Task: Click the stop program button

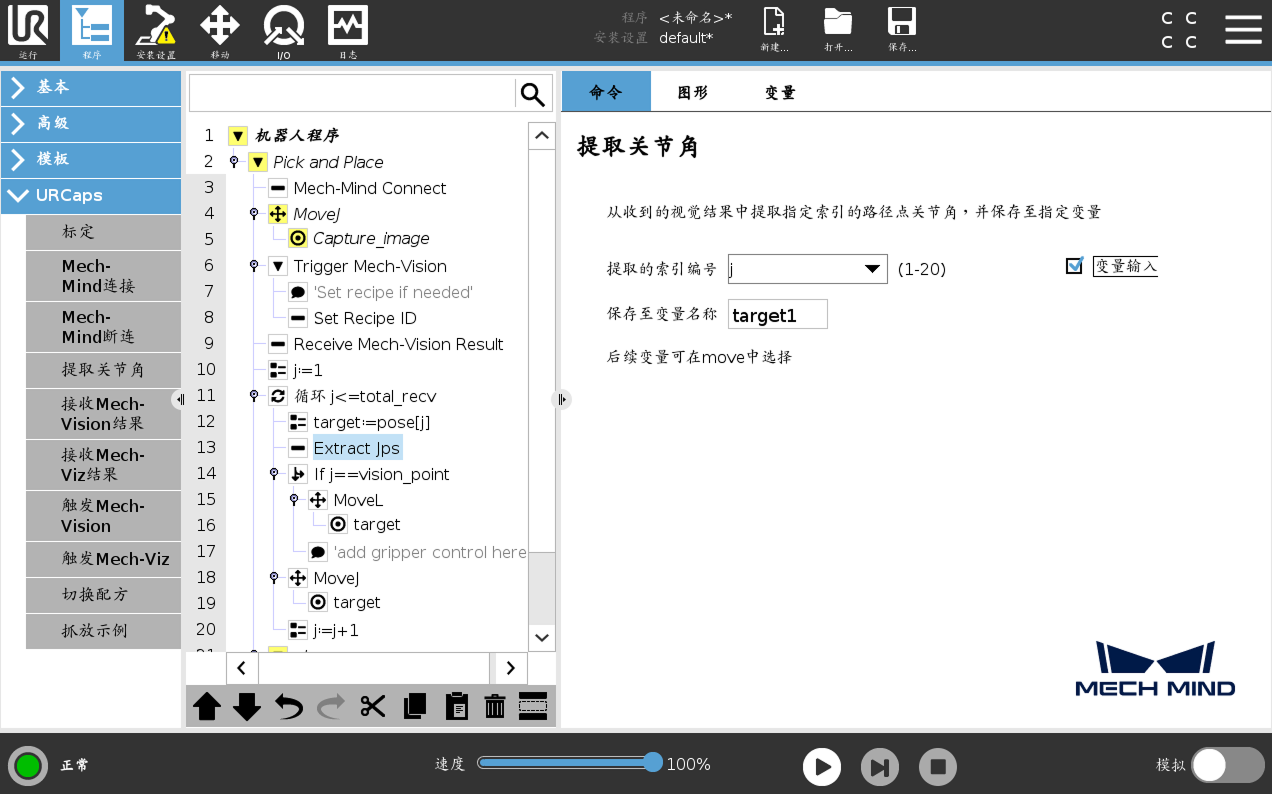Action: [938, 767]
